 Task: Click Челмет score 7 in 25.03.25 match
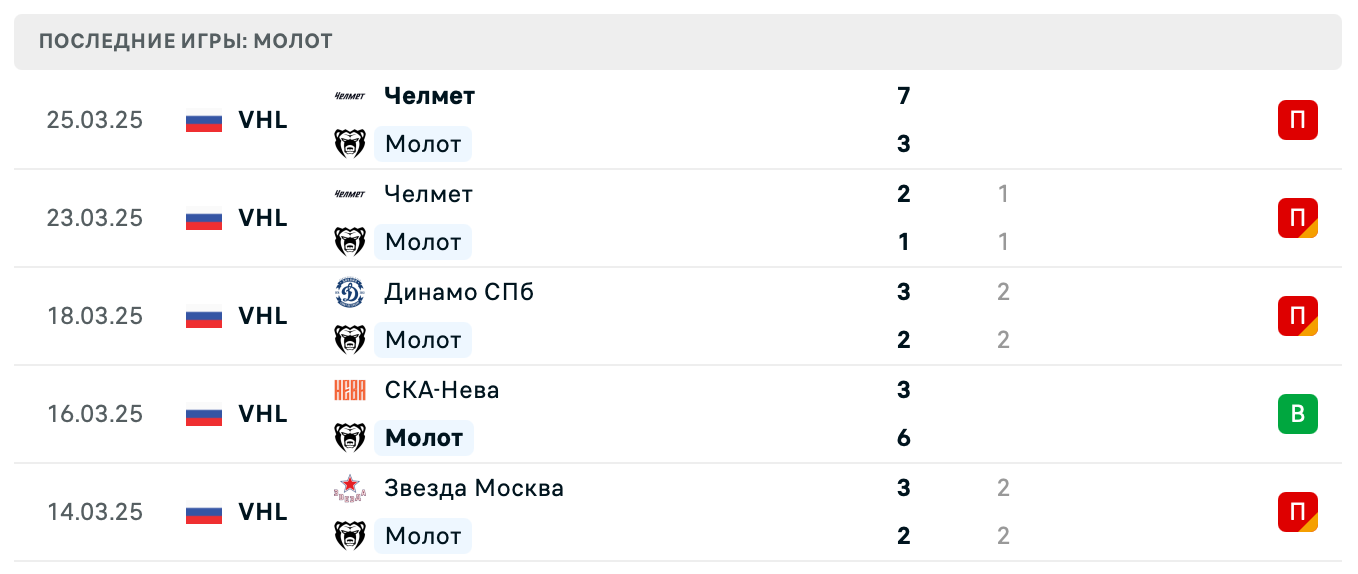coord(904,97)
